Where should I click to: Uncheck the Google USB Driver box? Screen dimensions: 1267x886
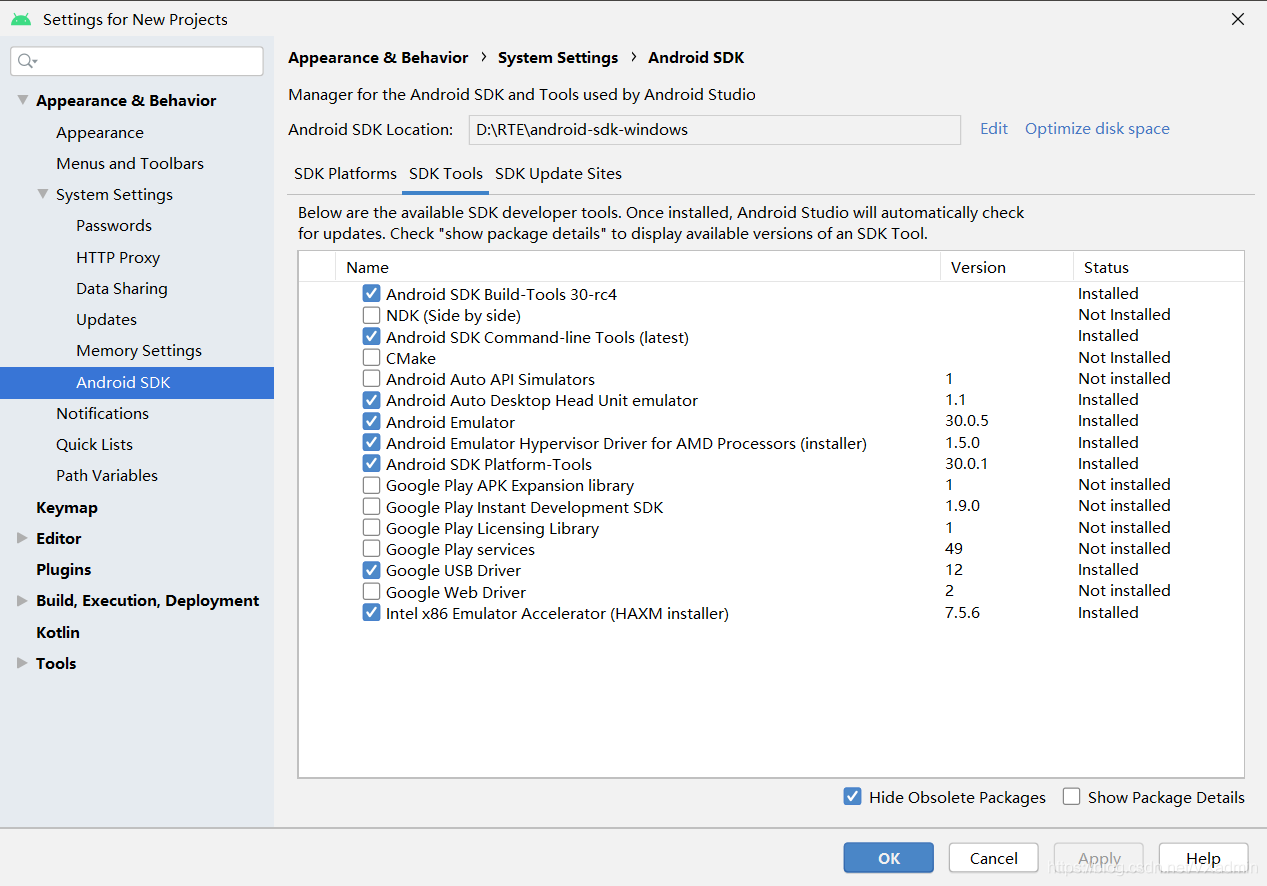371,570
